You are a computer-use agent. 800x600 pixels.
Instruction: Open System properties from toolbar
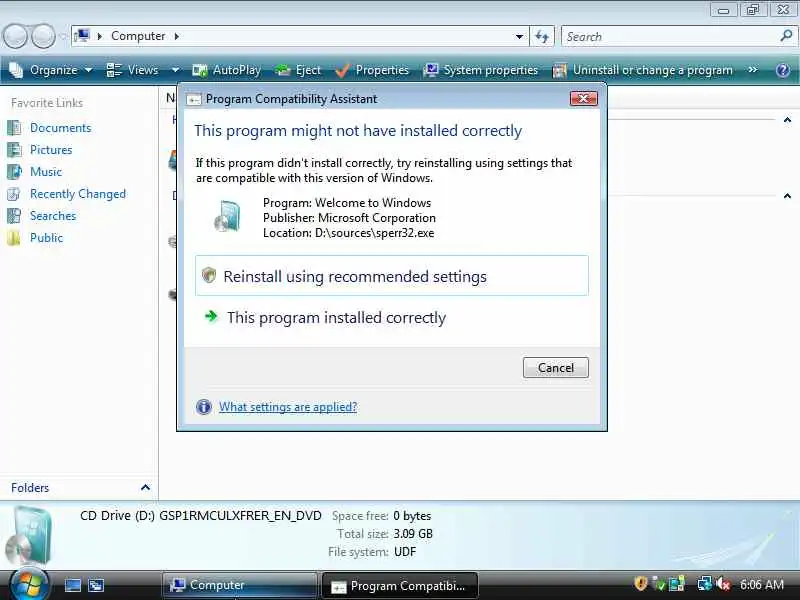pyautogui.click(x=481, y=70)
